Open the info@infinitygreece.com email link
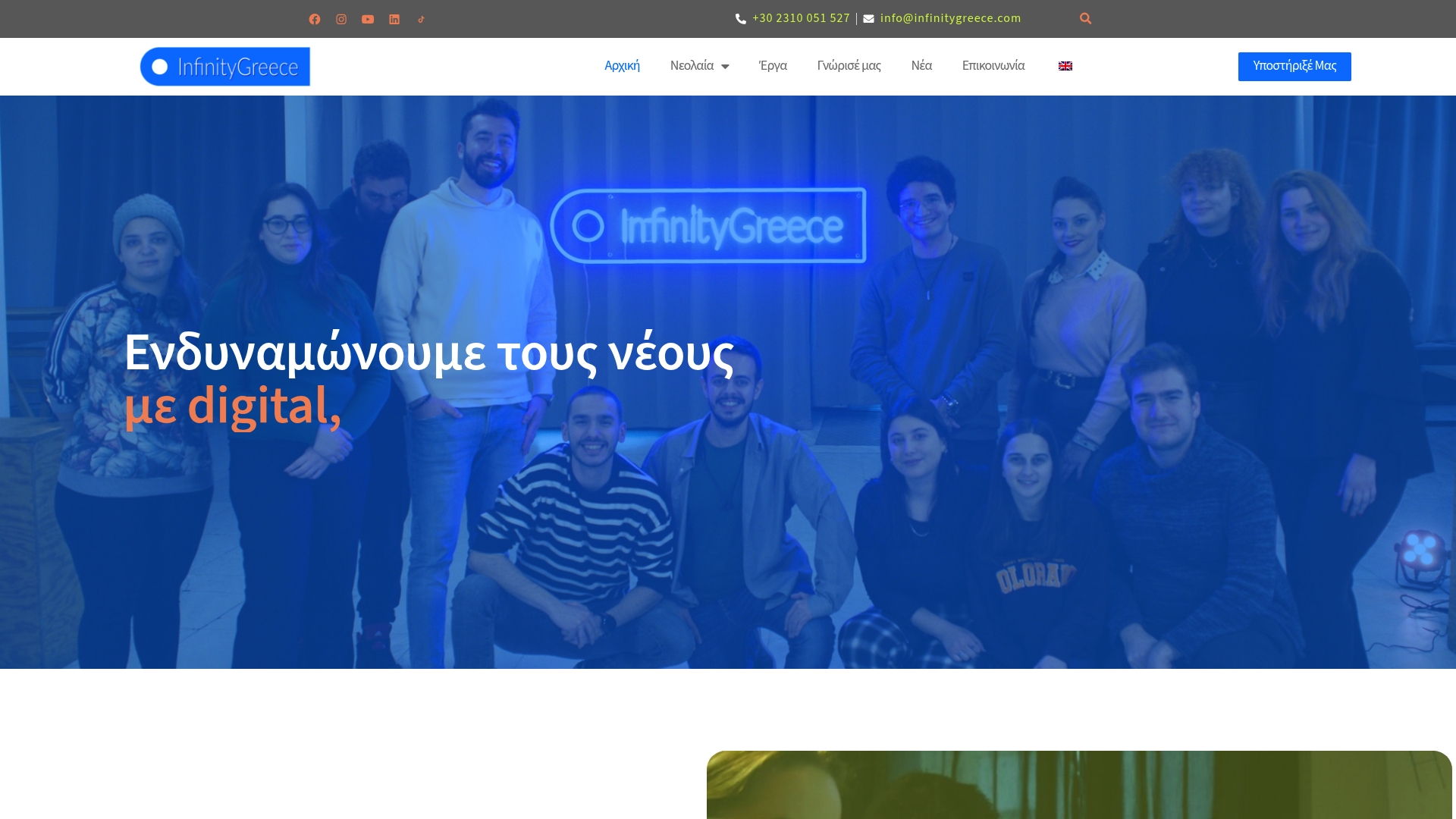This screenshot has width=1456, height=819. (x=949, y=18)
